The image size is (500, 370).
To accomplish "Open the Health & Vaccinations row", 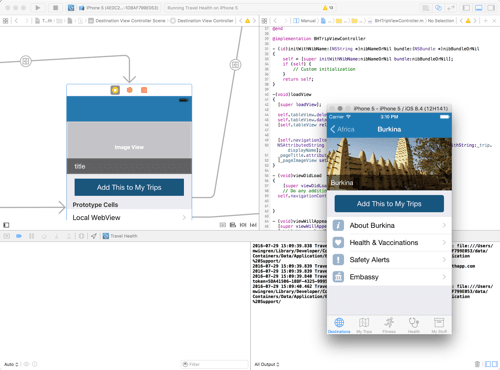I will pos(389,243).
